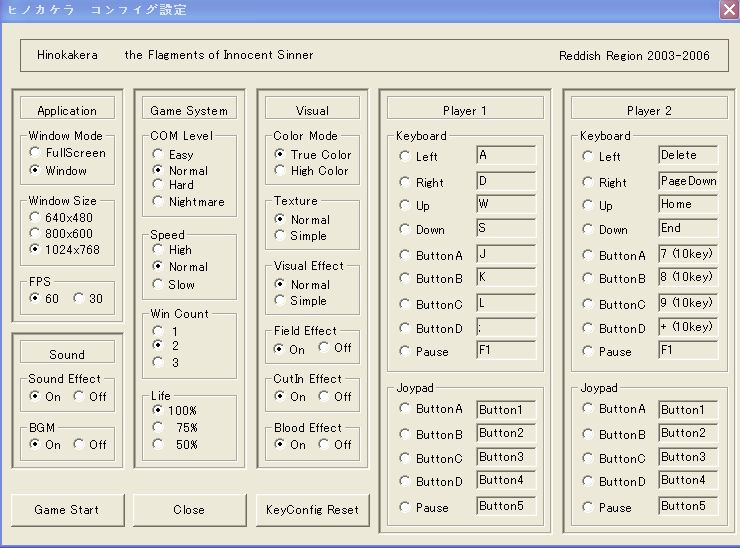Select Player 1 keyboard ButtonA radio

pyautogui.click(x=404, y=255)
